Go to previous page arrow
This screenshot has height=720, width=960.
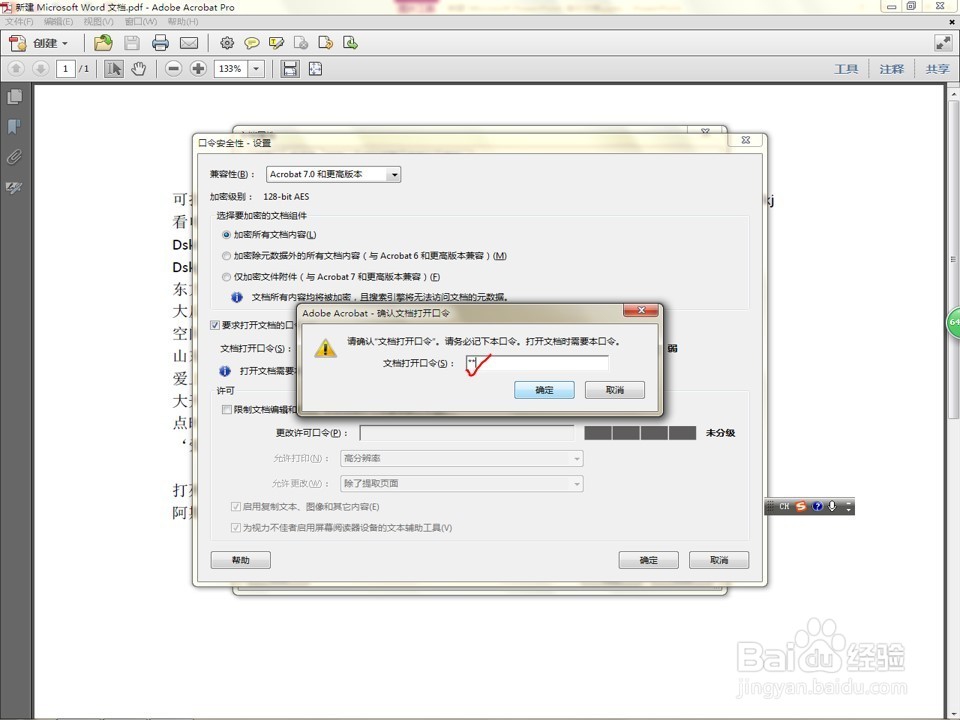coord(16,69)
